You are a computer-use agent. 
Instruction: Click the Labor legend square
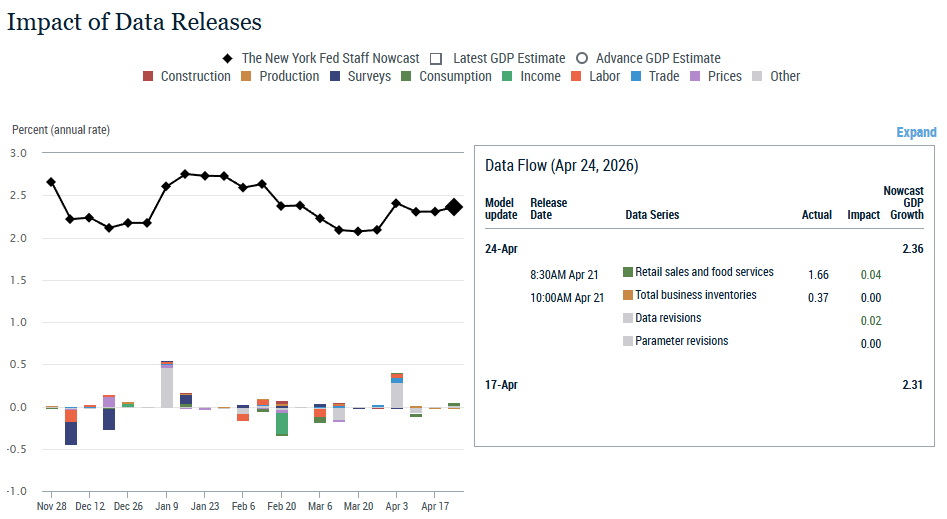[577, 77]
